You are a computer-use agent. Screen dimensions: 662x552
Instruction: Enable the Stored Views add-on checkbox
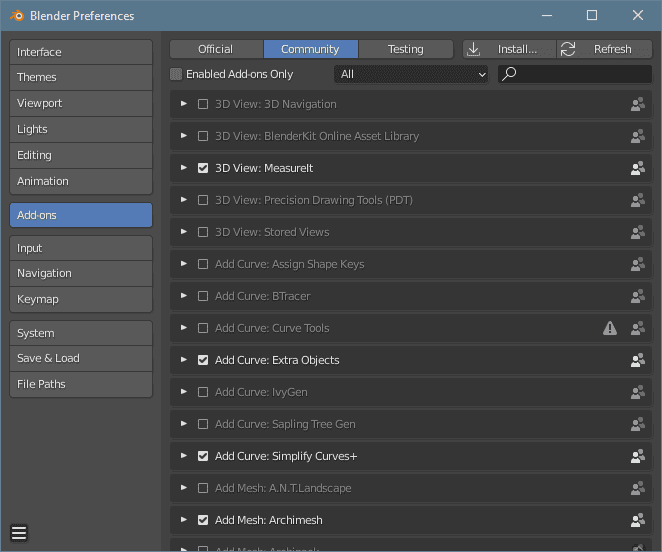203,232
